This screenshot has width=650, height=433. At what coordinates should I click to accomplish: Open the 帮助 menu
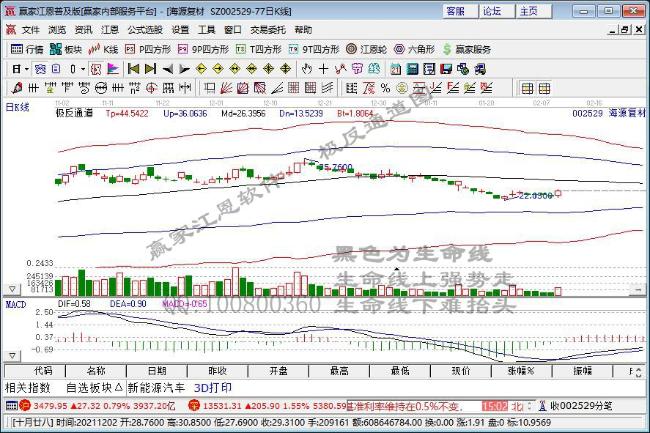(303, 30)
